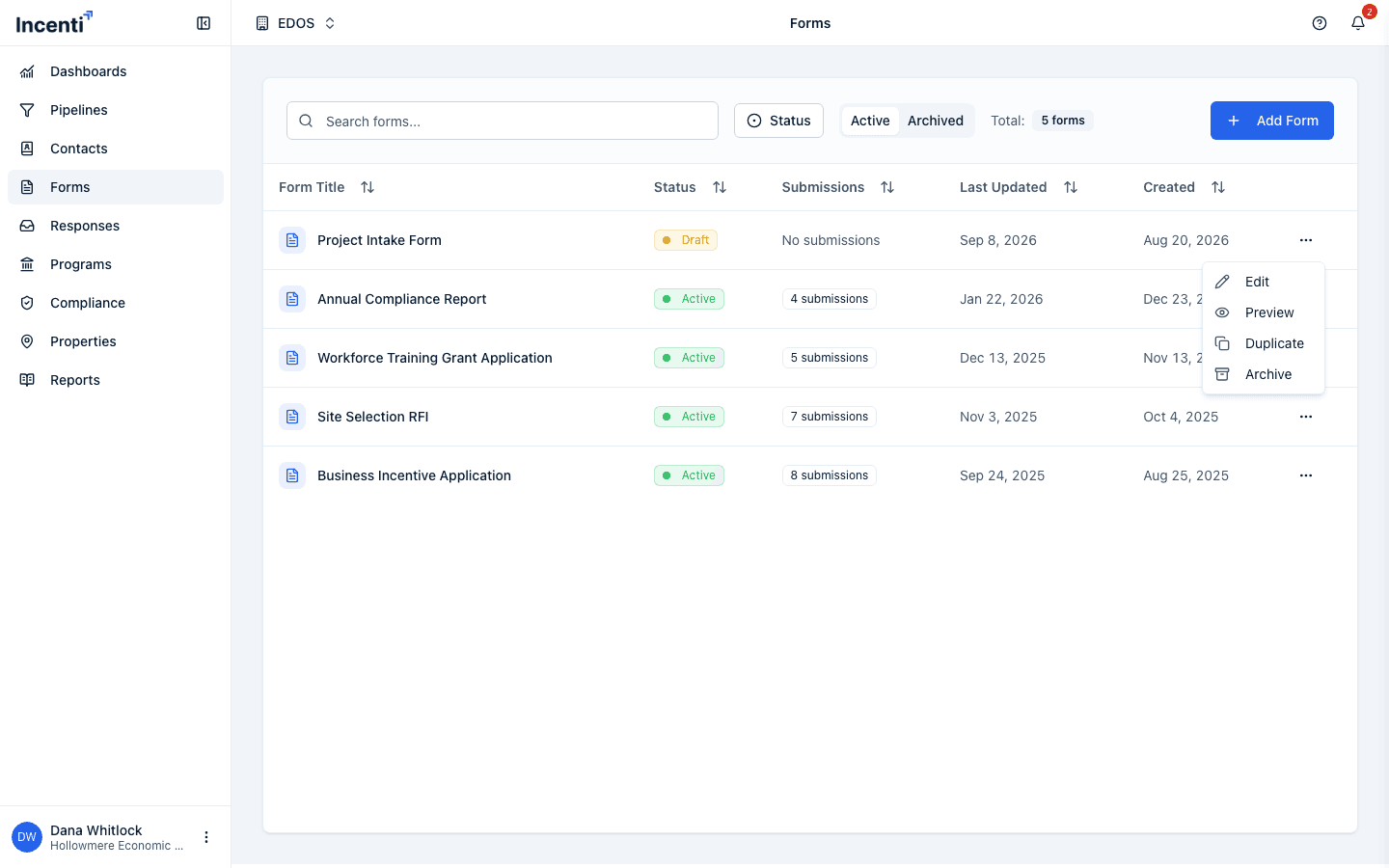Open the Site Selection RFI title
This screenshot has height=868, width=1389.
372,417
